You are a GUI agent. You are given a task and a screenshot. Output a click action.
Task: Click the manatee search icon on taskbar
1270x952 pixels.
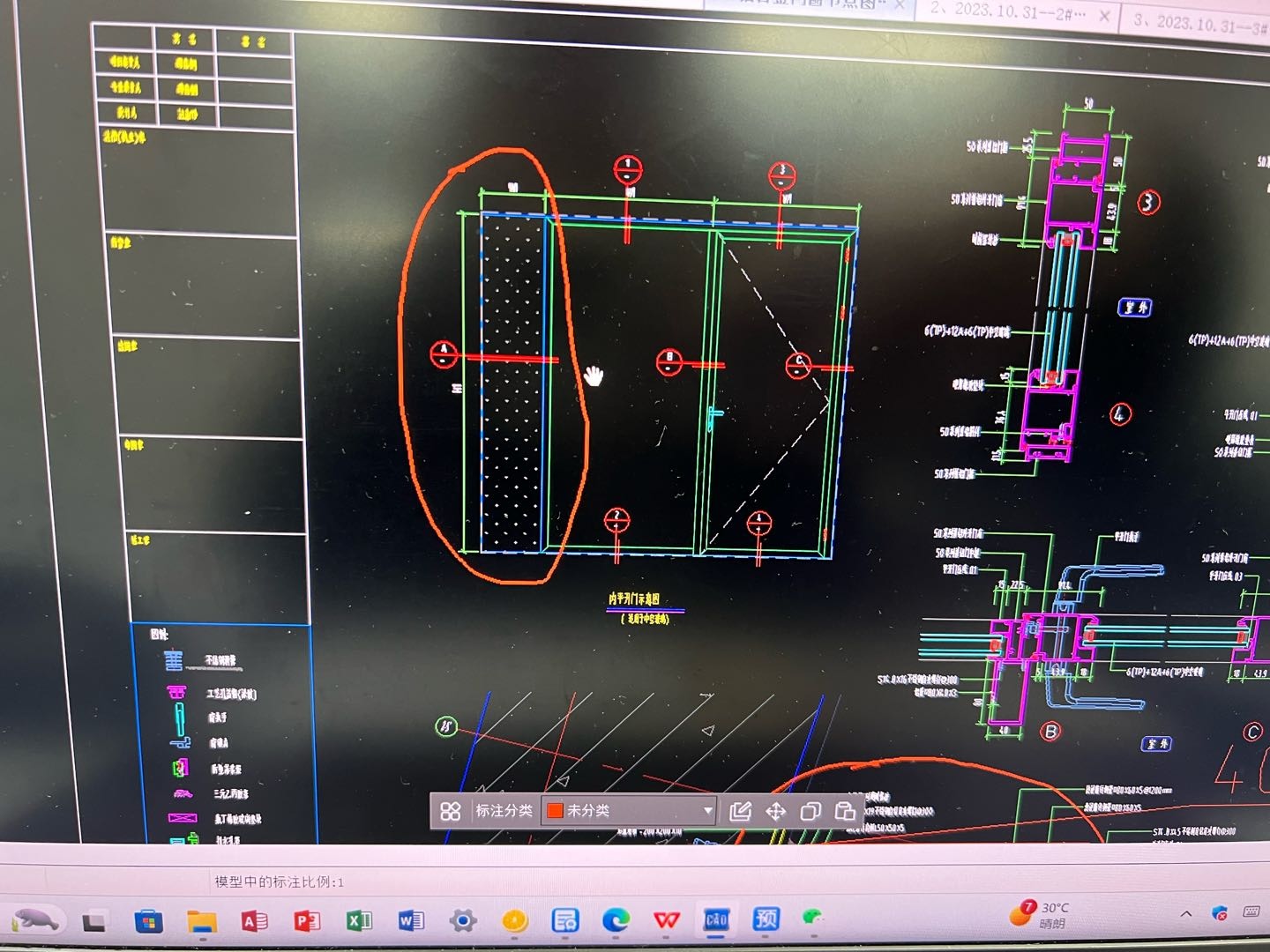click(x=35, y=920)
